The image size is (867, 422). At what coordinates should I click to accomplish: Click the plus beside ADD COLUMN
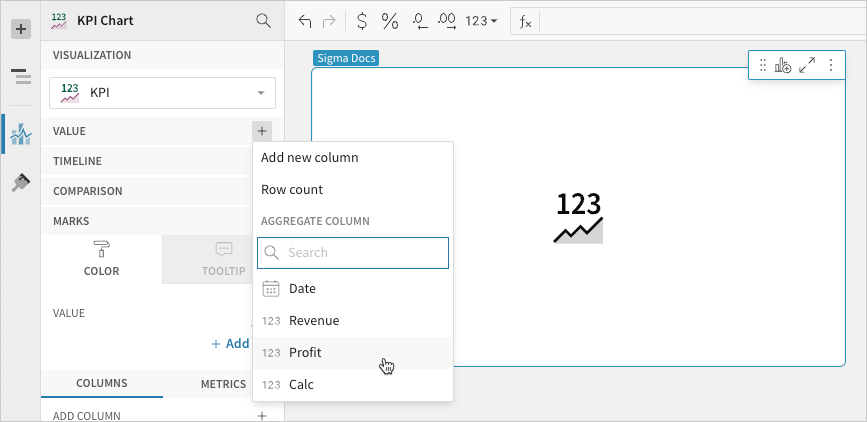point(262,415)
